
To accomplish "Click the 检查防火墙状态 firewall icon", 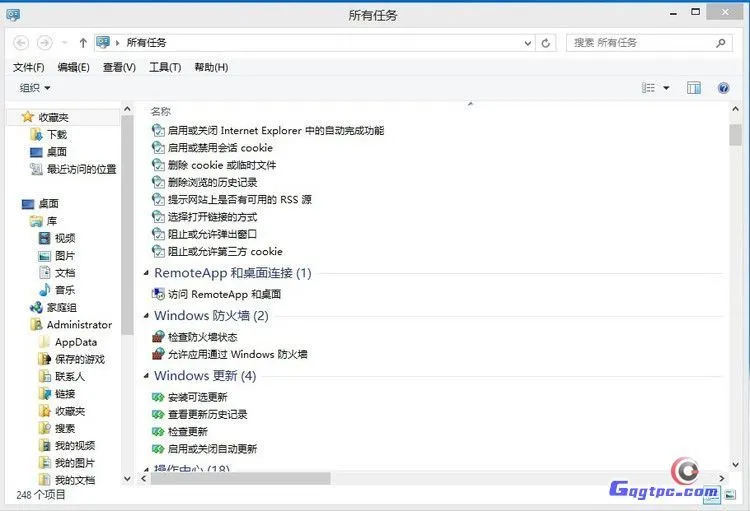I will coord(158,337).
